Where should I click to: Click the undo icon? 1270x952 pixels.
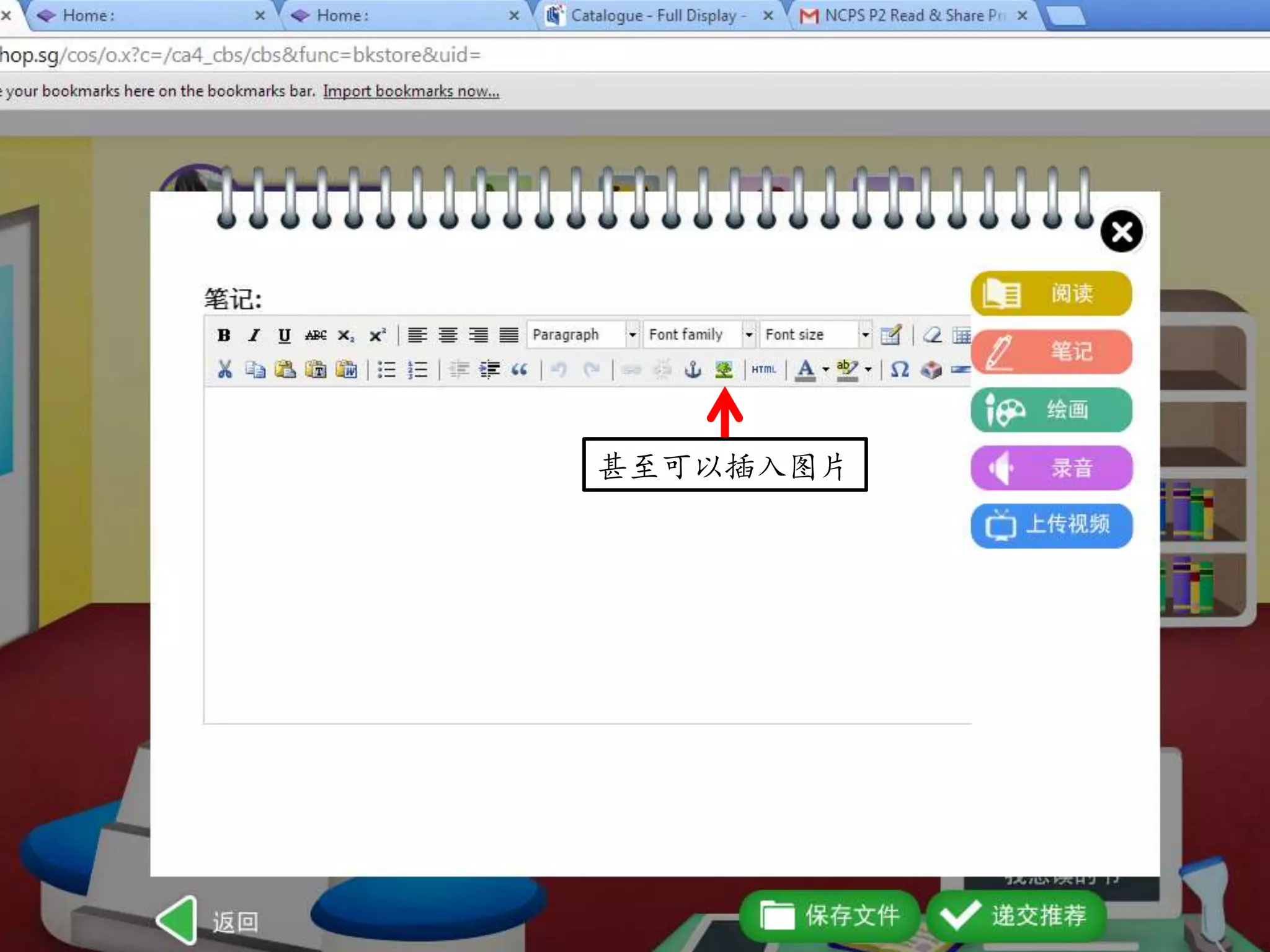click(x=559, y=370)
